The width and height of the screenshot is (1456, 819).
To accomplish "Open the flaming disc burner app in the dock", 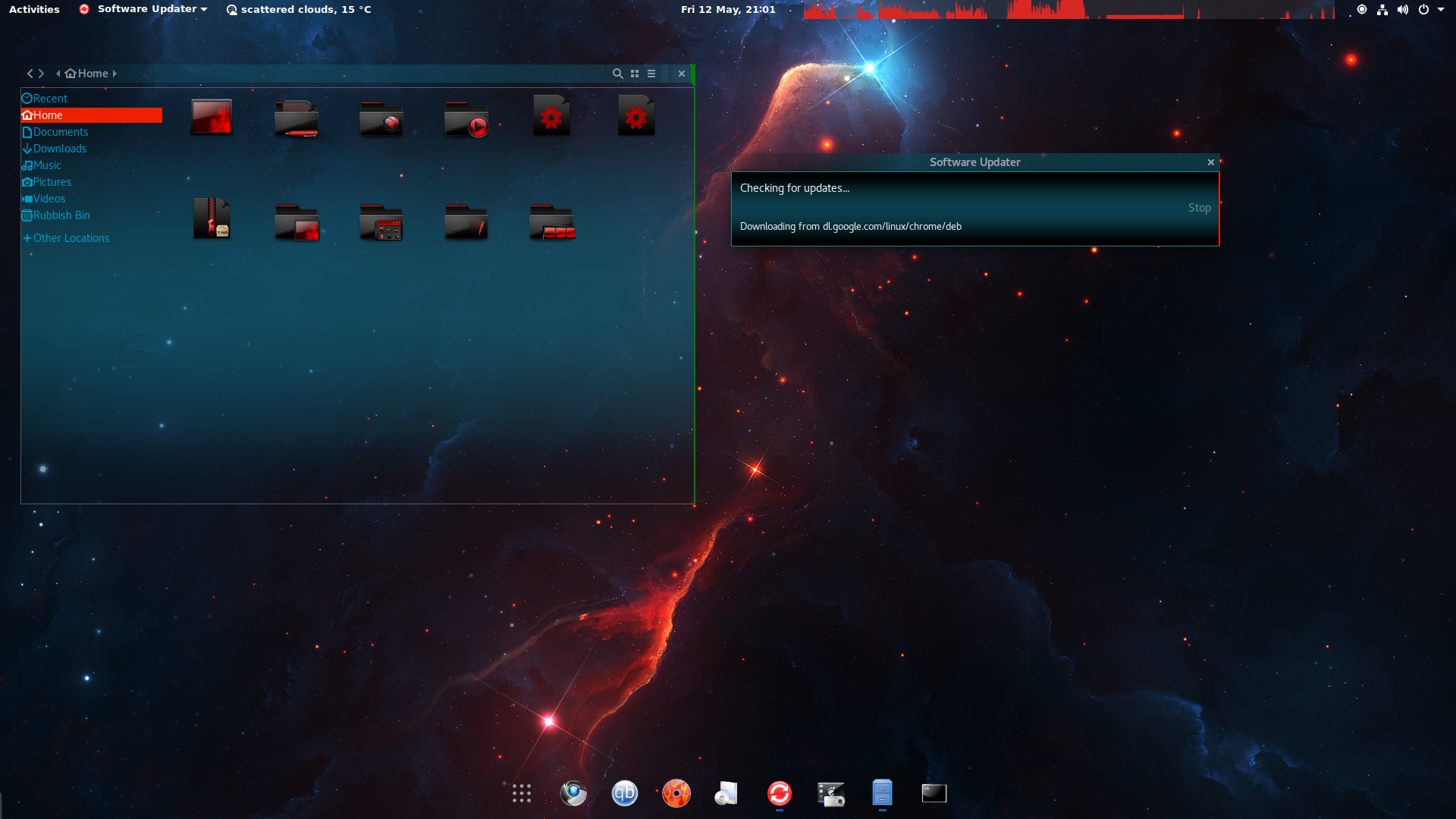I will point(676,793).
